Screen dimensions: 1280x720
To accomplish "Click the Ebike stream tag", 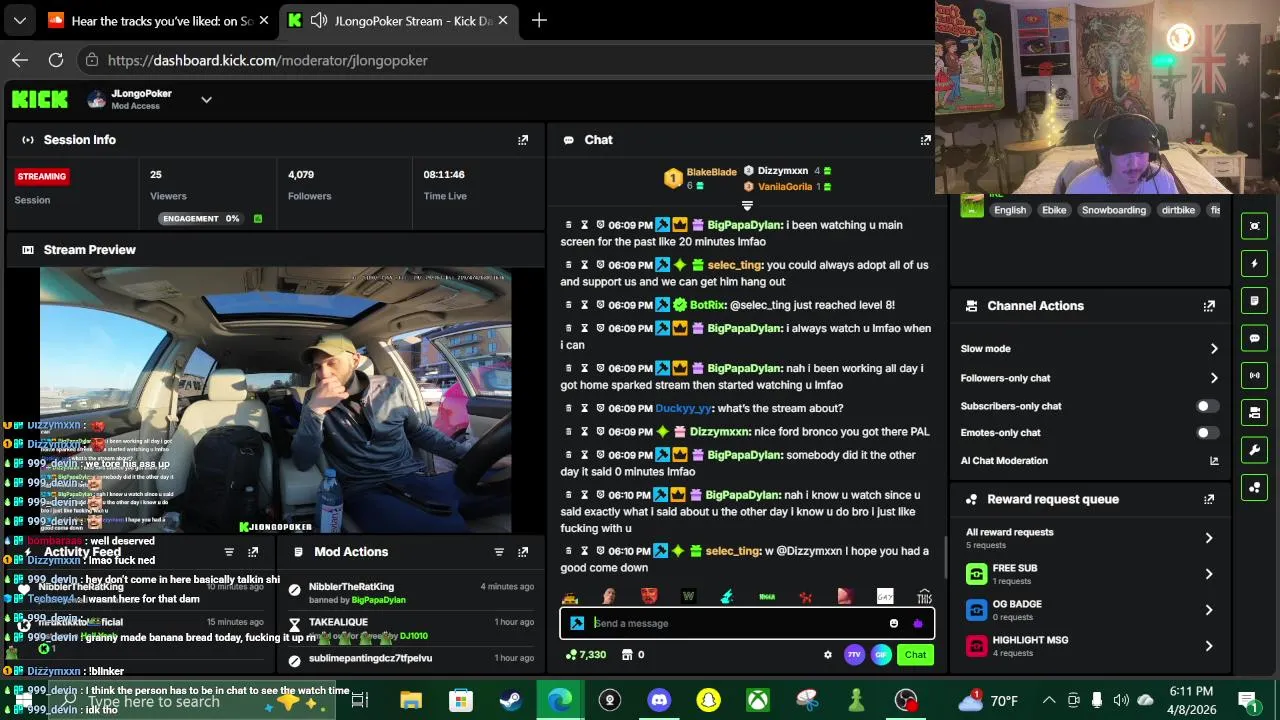I will 1054,210.
